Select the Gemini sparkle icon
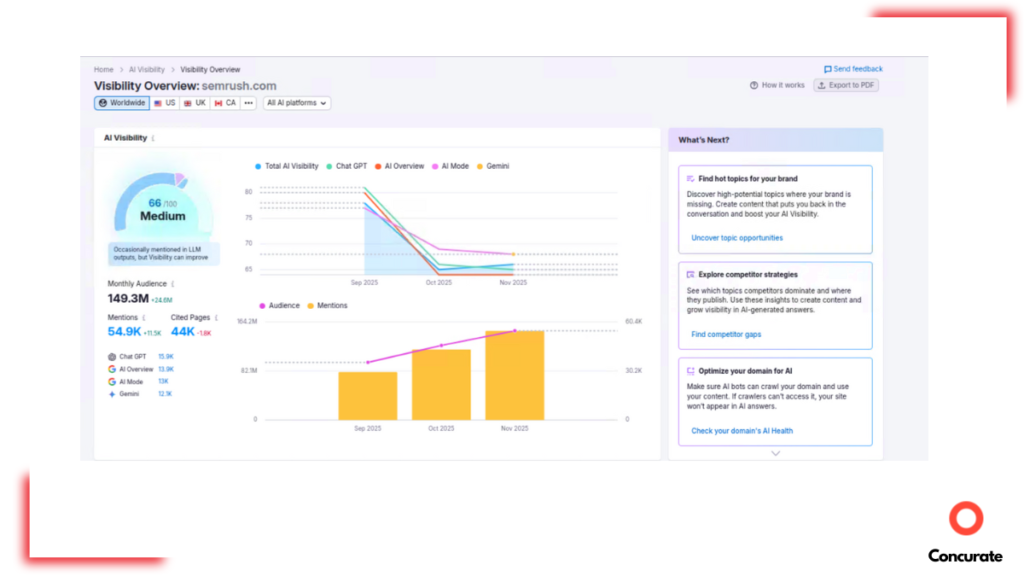This screenshot has width=1024, height=576. (x=112, y=394)
